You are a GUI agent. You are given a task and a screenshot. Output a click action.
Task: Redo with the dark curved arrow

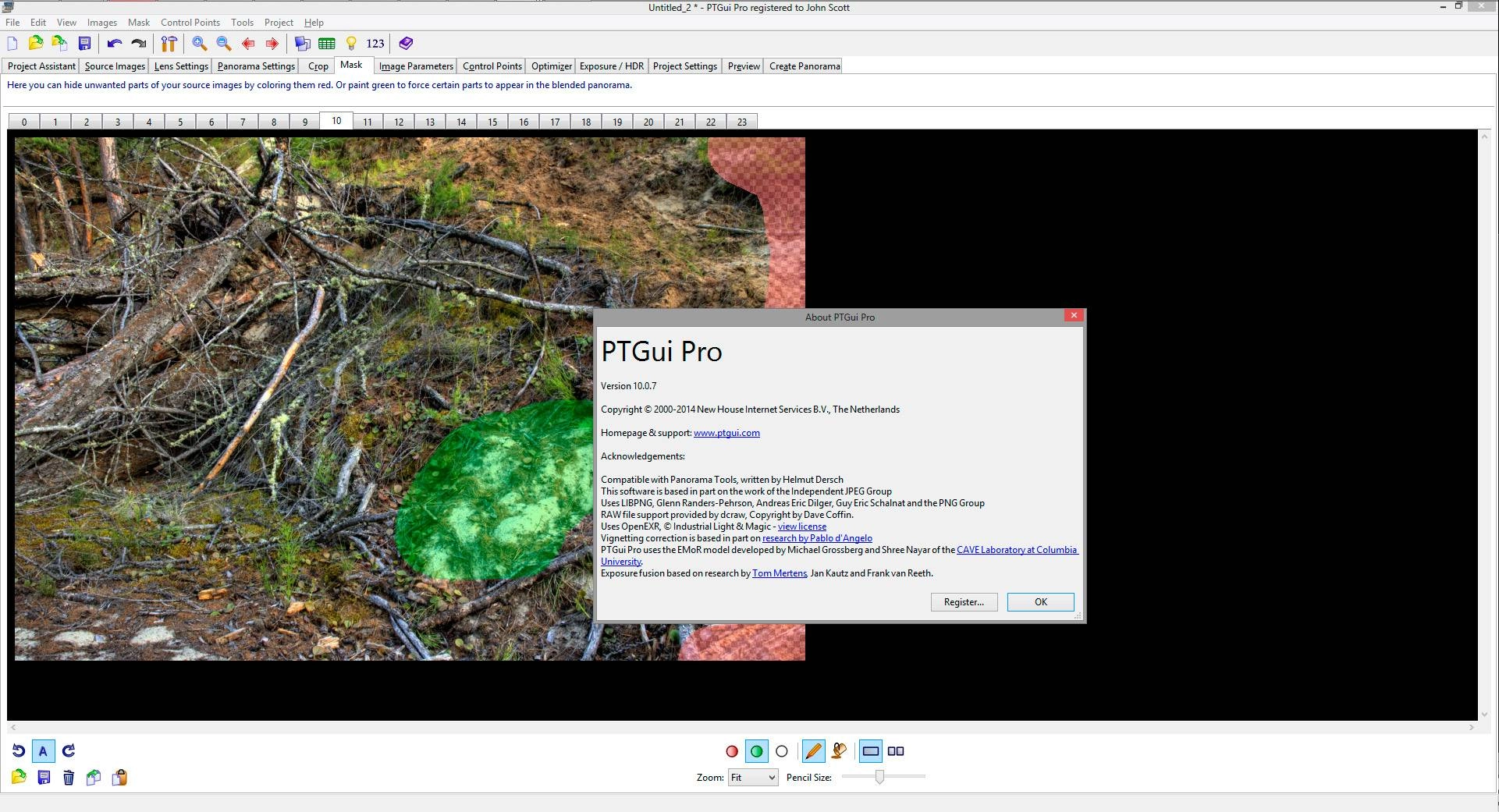tap(139, 44)
